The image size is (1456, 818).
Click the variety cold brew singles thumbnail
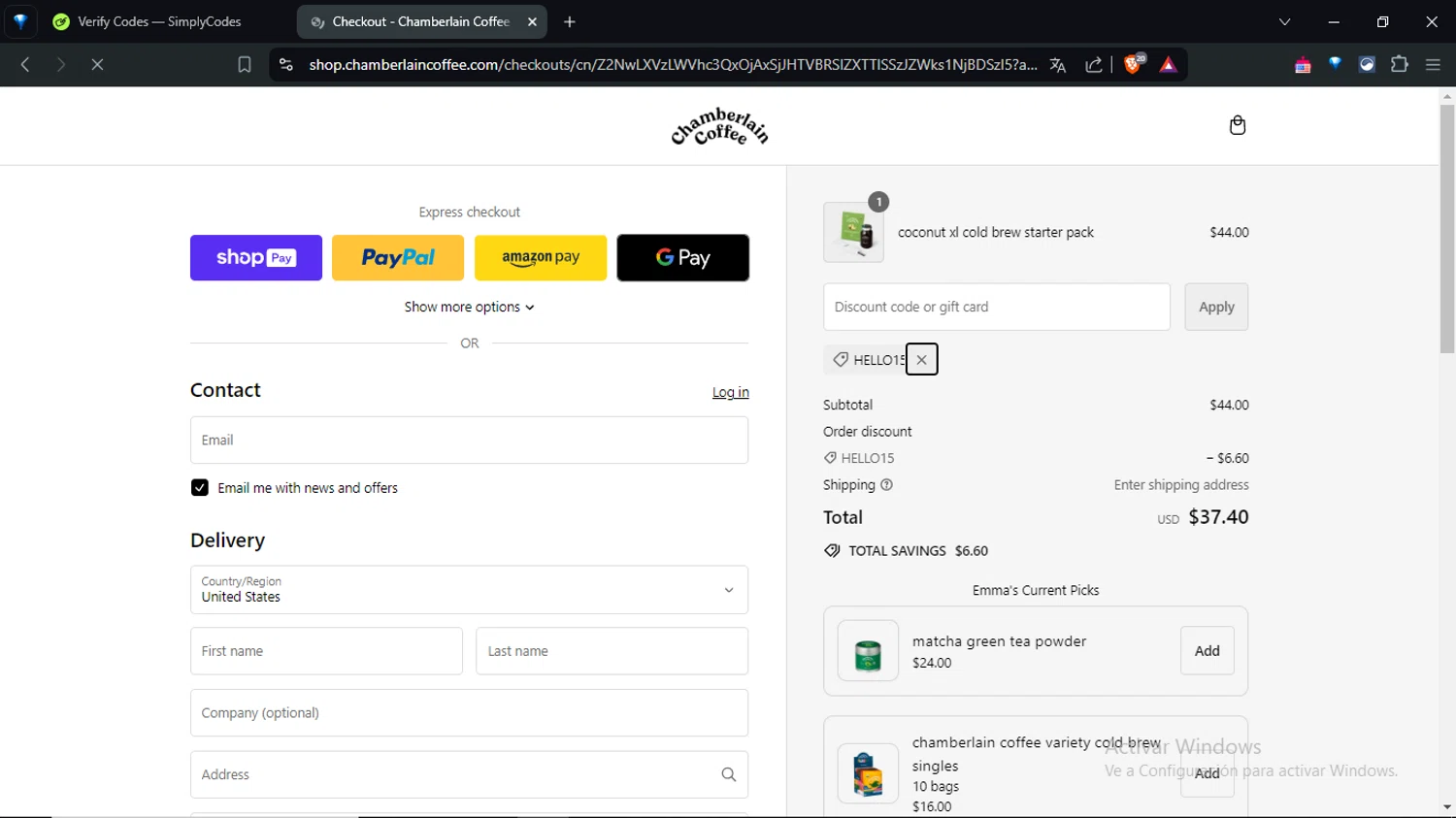(868, 773)
